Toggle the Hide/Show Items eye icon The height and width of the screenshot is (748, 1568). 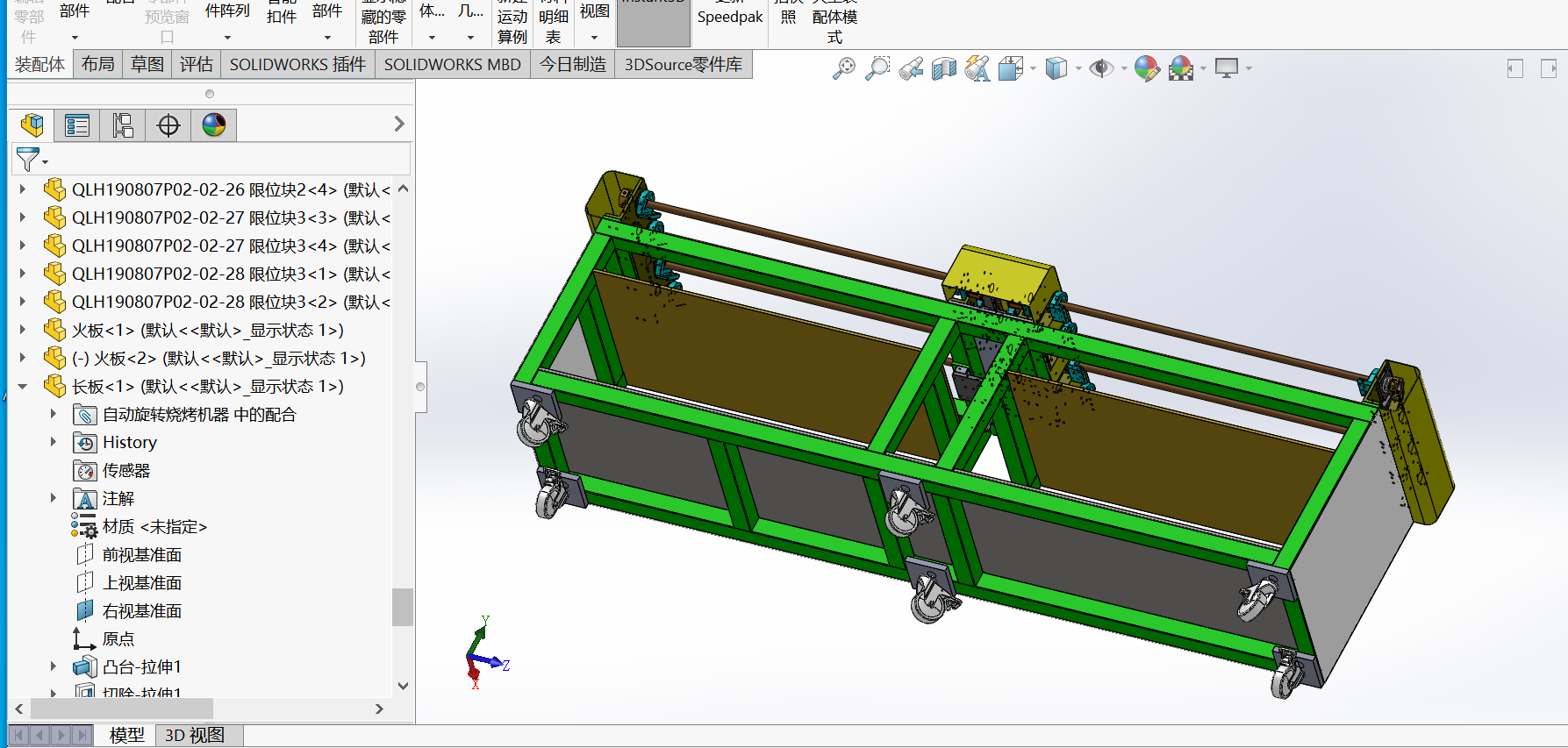pos(1100,68)
